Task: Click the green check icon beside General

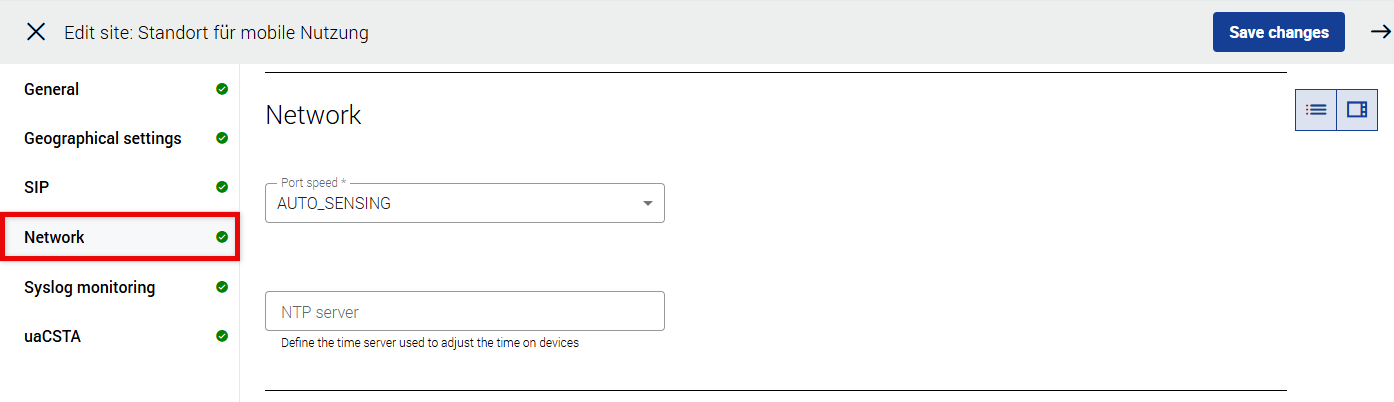Action: (x=222, y=89)
